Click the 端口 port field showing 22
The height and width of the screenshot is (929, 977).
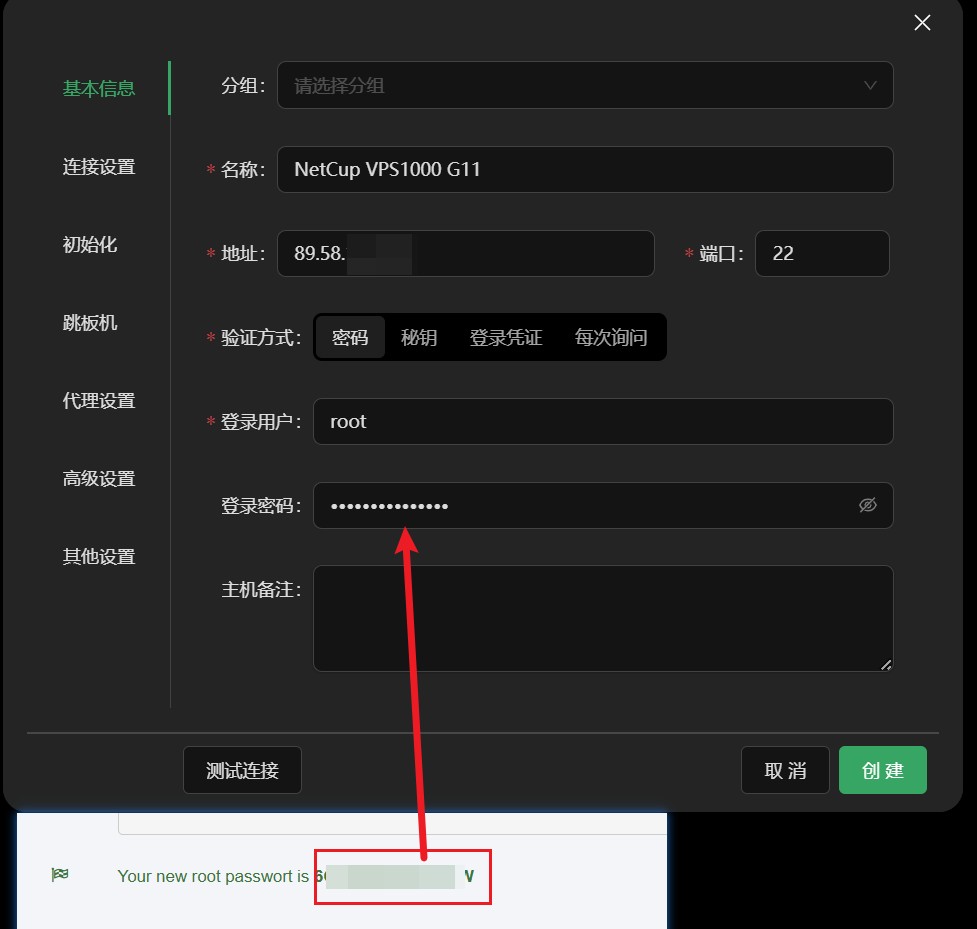[822, 253]
